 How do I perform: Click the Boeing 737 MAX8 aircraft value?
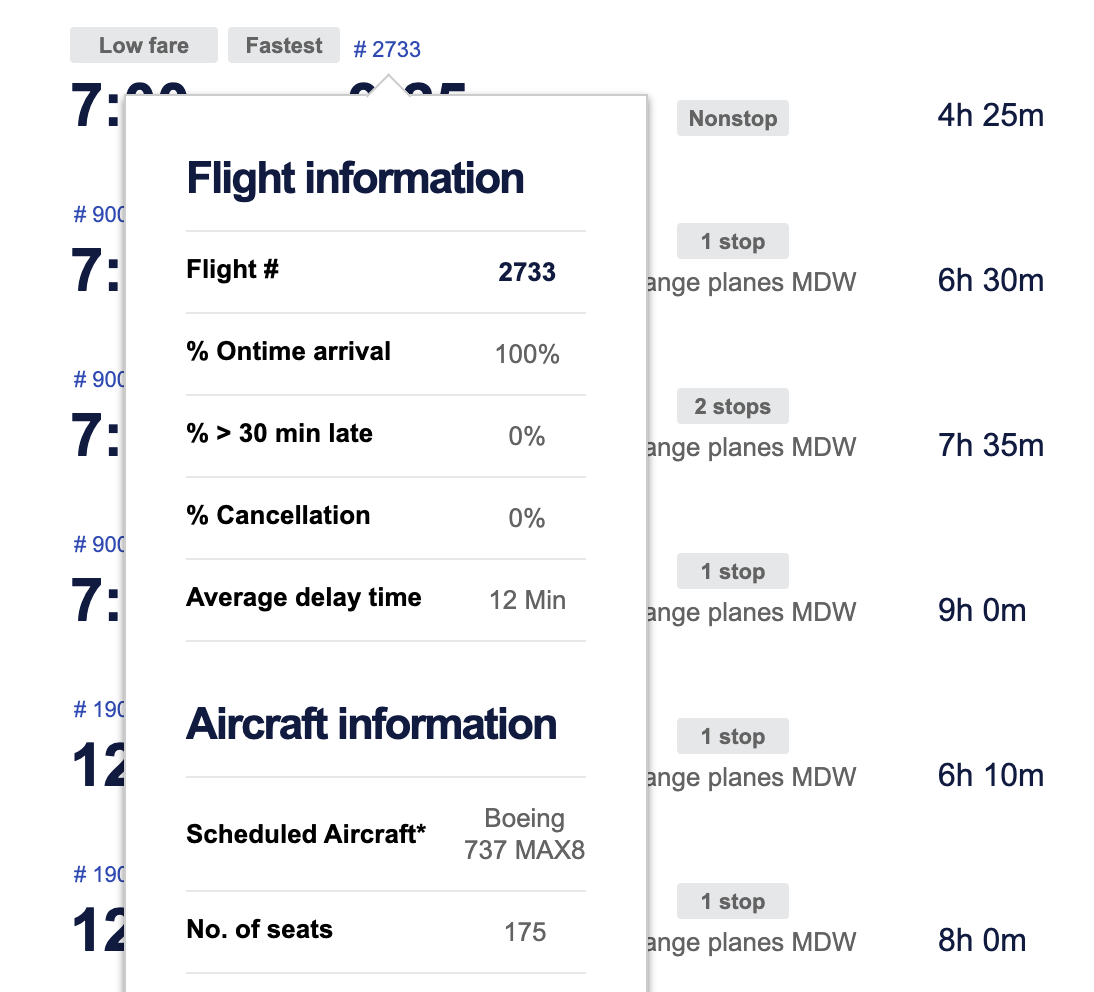click(x=525, y=834)
